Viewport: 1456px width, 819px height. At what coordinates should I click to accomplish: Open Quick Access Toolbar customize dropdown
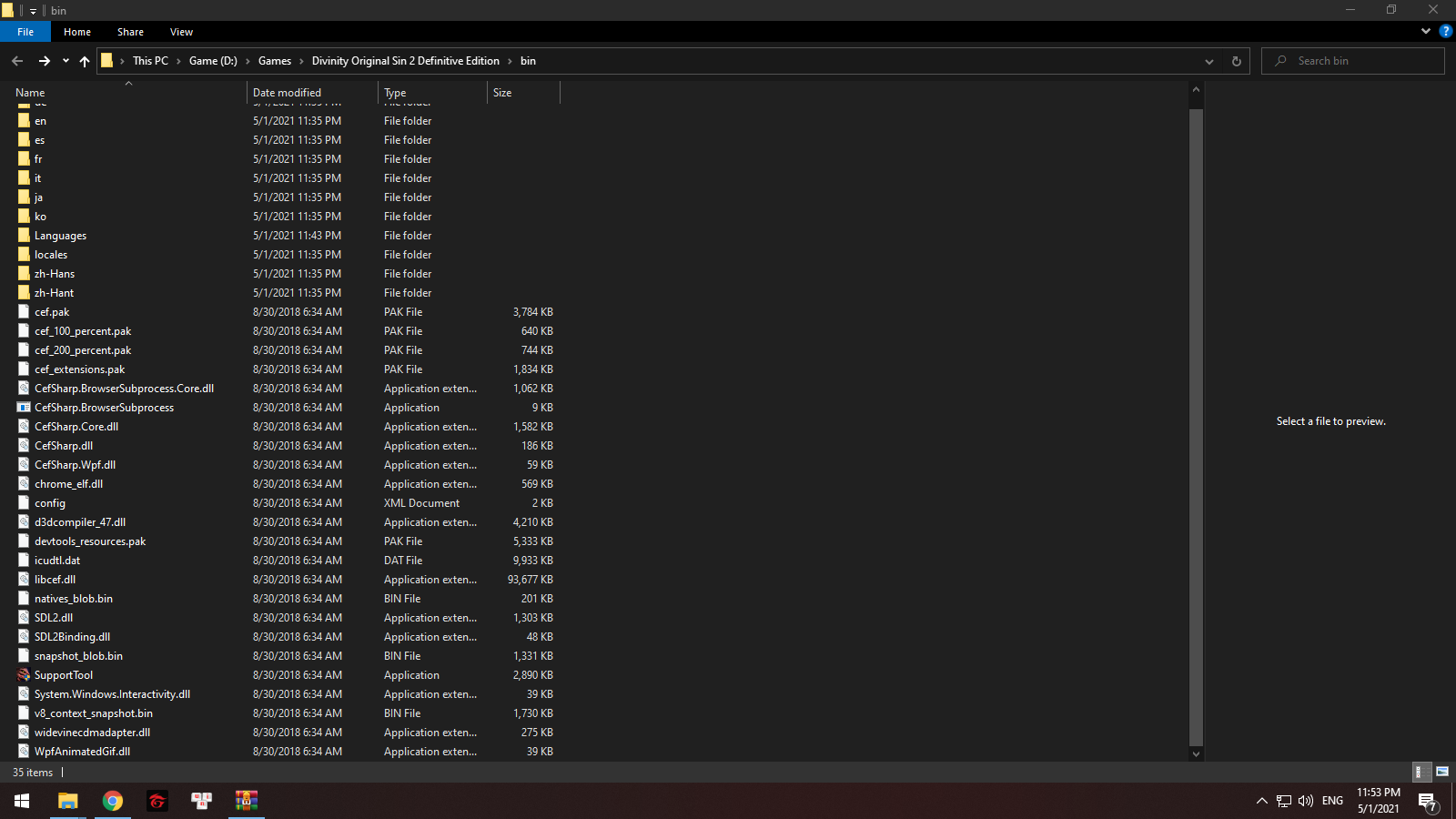(34, 11)
